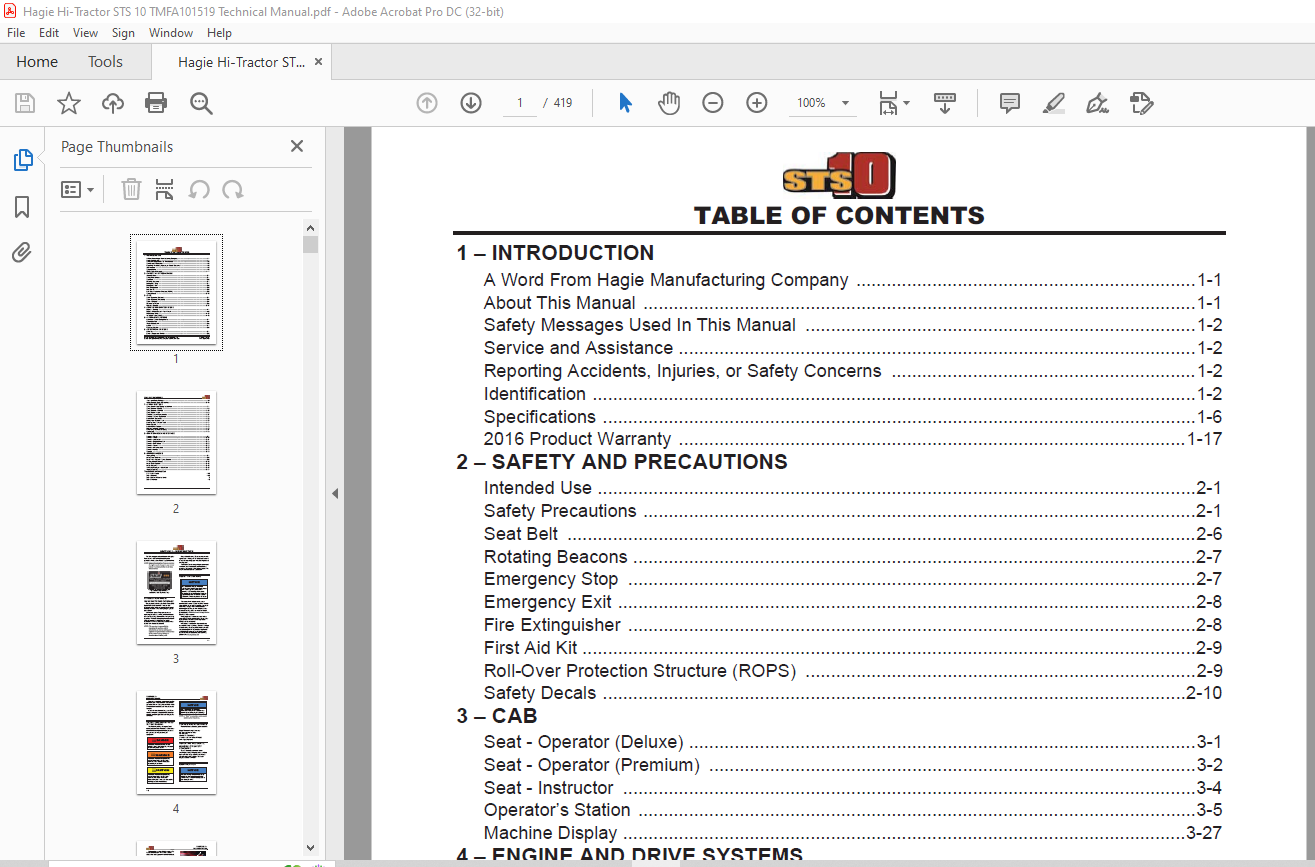Go to previous page arrow

tap(427, 103)
